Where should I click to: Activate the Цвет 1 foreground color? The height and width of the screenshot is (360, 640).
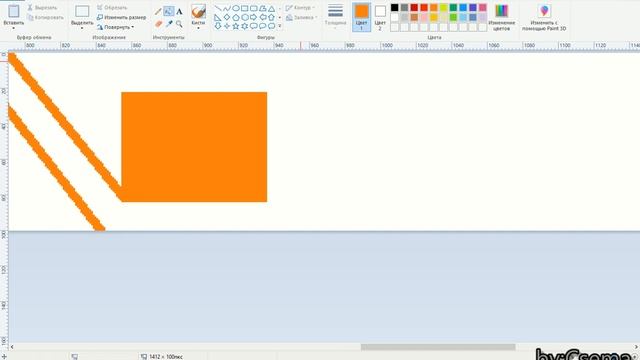click(x=361, y=17)
